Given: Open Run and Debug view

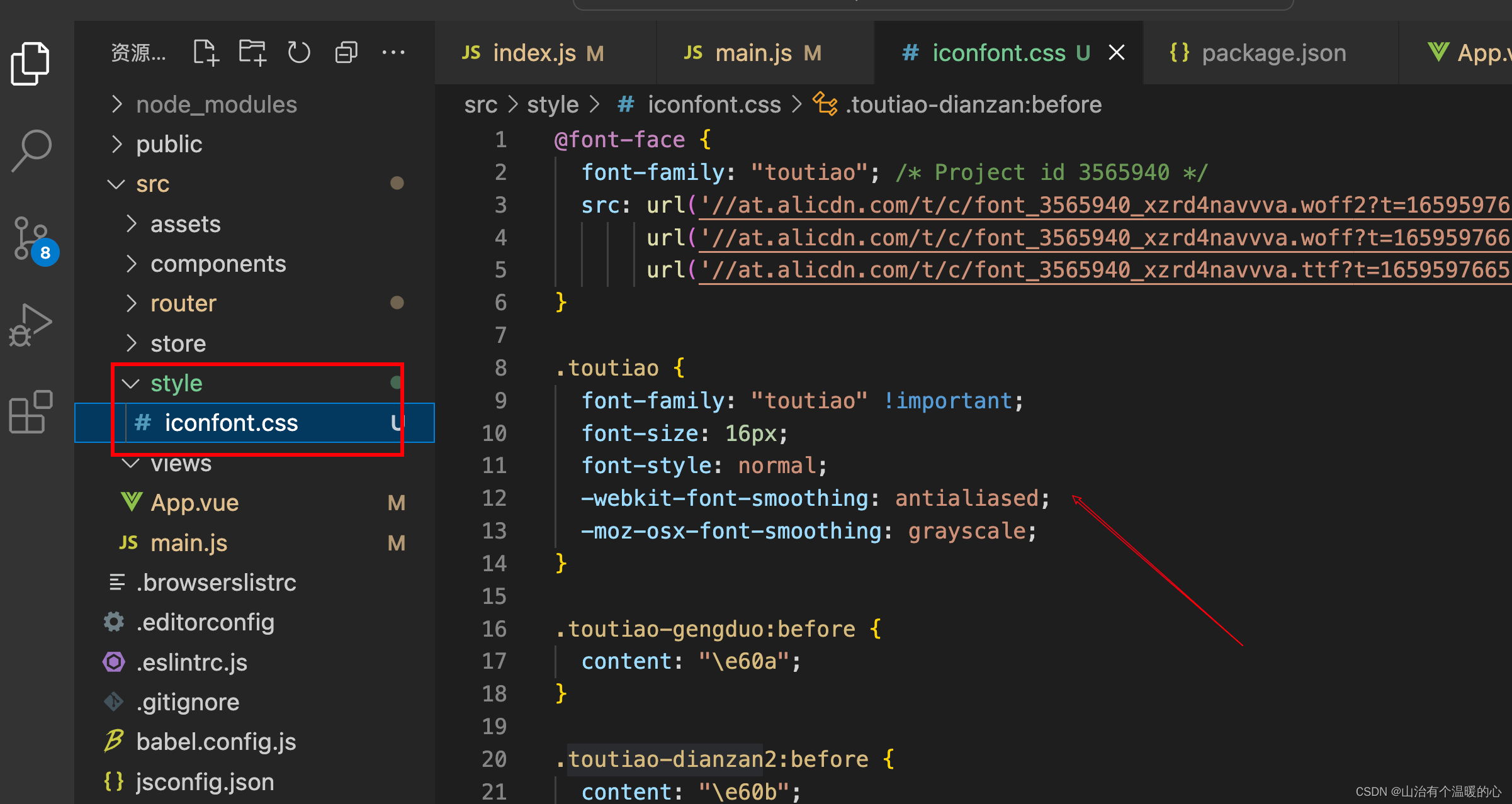Looking at the screenshot, I should (x=30, y=325).
